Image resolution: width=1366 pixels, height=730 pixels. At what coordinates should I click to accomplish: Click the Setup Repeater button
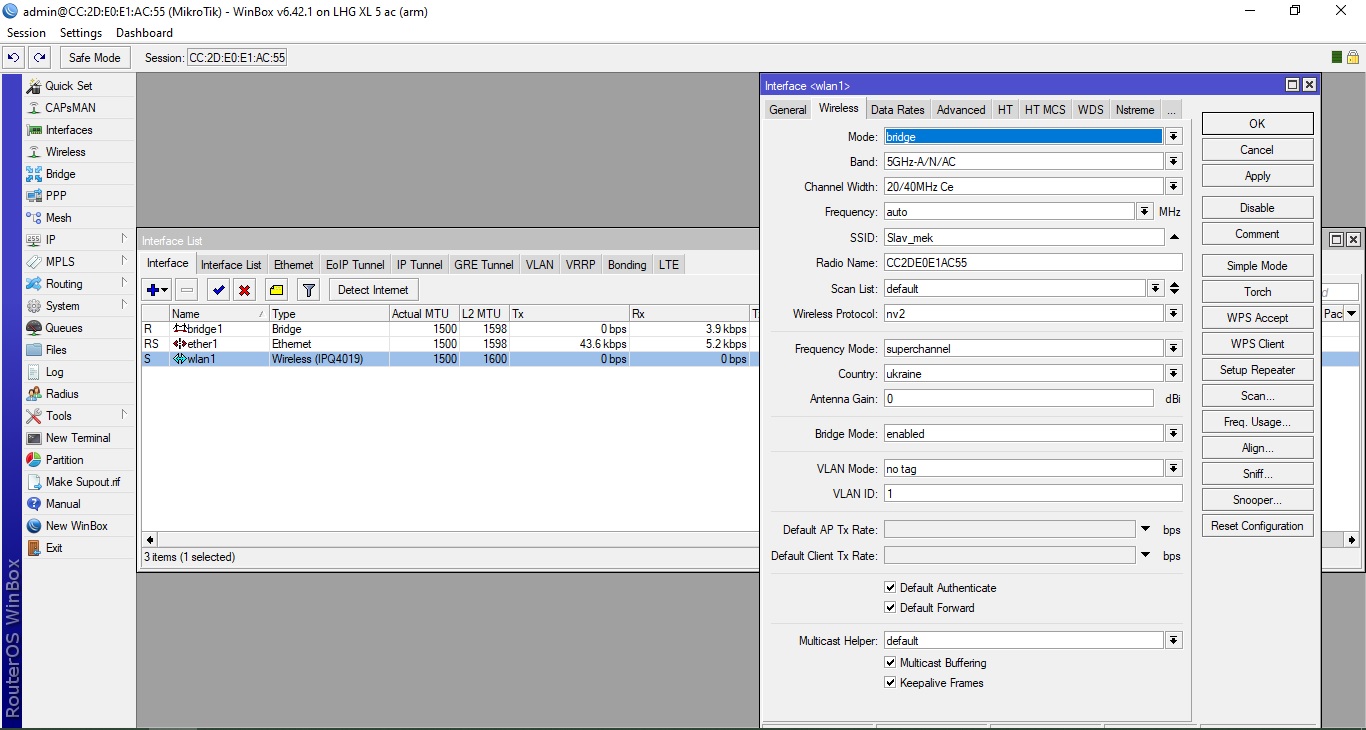pos(1257,370)
